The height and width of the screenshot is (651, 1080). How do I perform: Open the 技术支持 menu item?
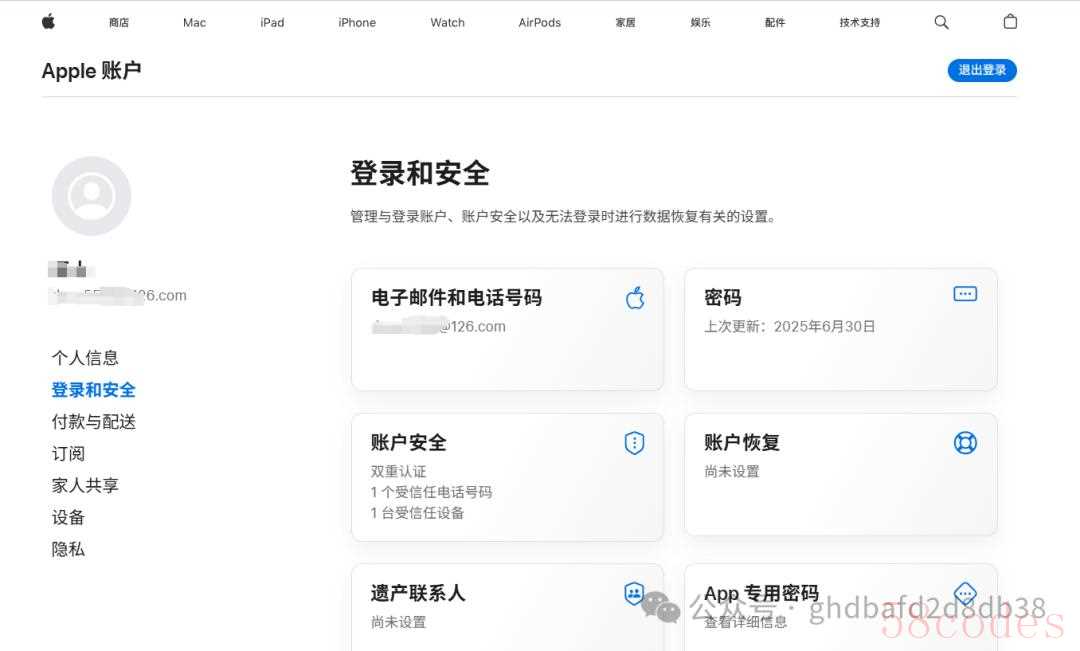coord(860,23)
